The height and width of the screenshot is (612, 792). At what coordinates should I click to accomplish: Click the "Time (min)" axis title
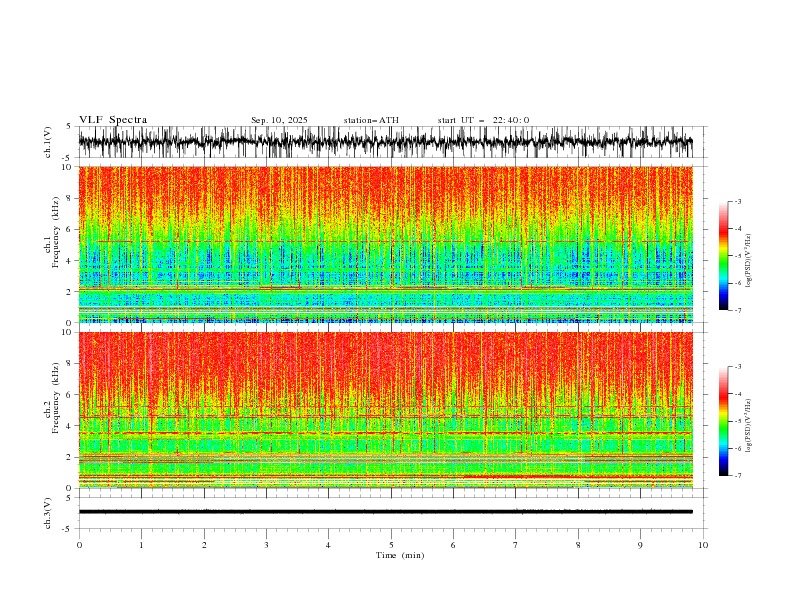pos(400,555)
